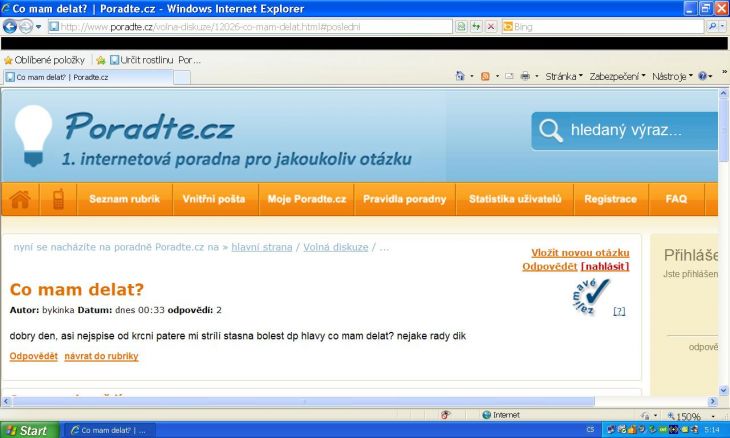Open FAQ in the orange navigation

click(x=676, y=199)
